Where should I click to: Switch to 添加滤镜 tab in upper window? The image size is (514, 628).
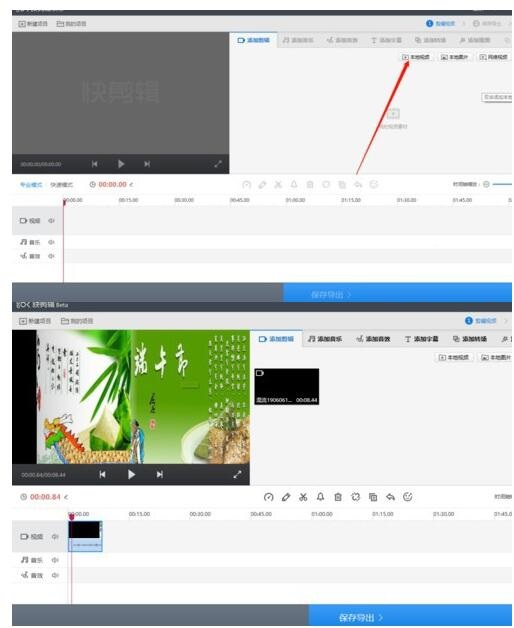475,40
